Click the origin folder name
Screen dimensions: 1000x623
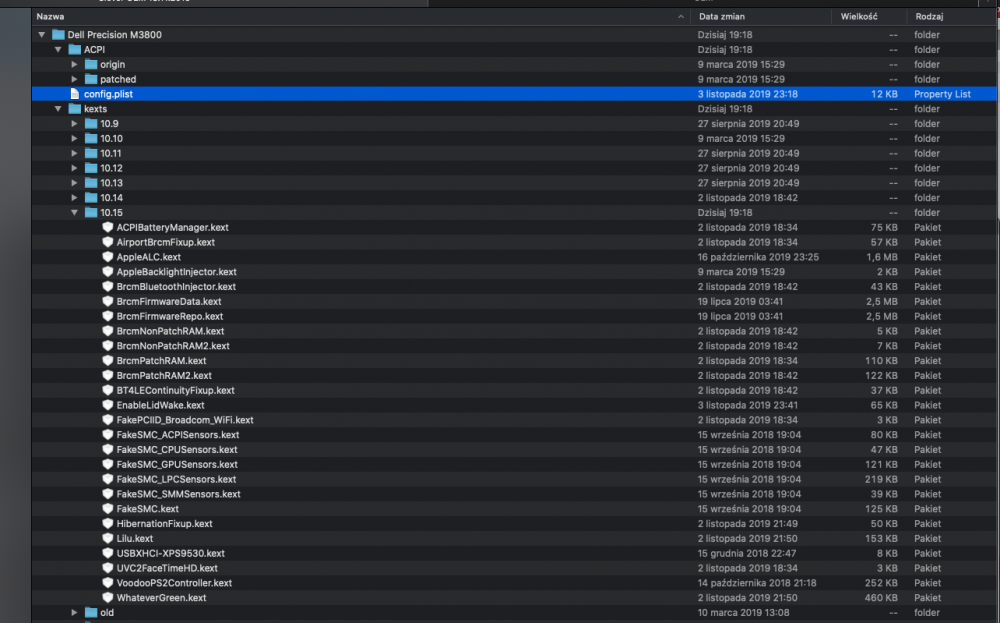click(x=112, y=64)
